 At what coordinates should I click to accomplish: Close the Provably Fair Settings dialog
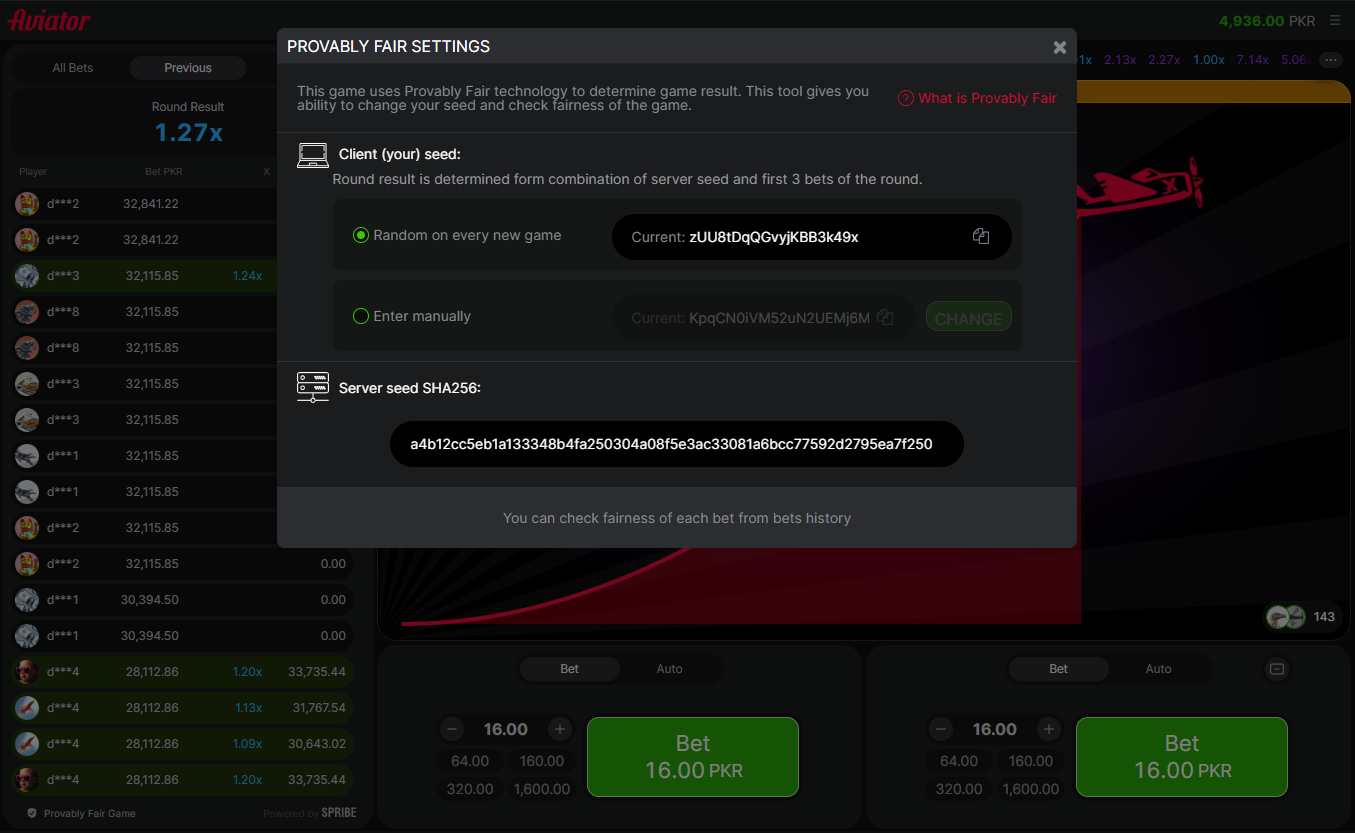1060,47
